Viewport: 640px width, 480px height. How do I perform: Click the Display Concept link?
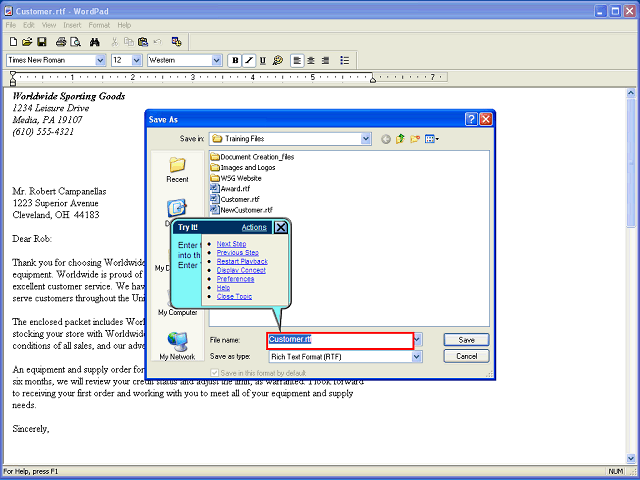coord(241,270)
